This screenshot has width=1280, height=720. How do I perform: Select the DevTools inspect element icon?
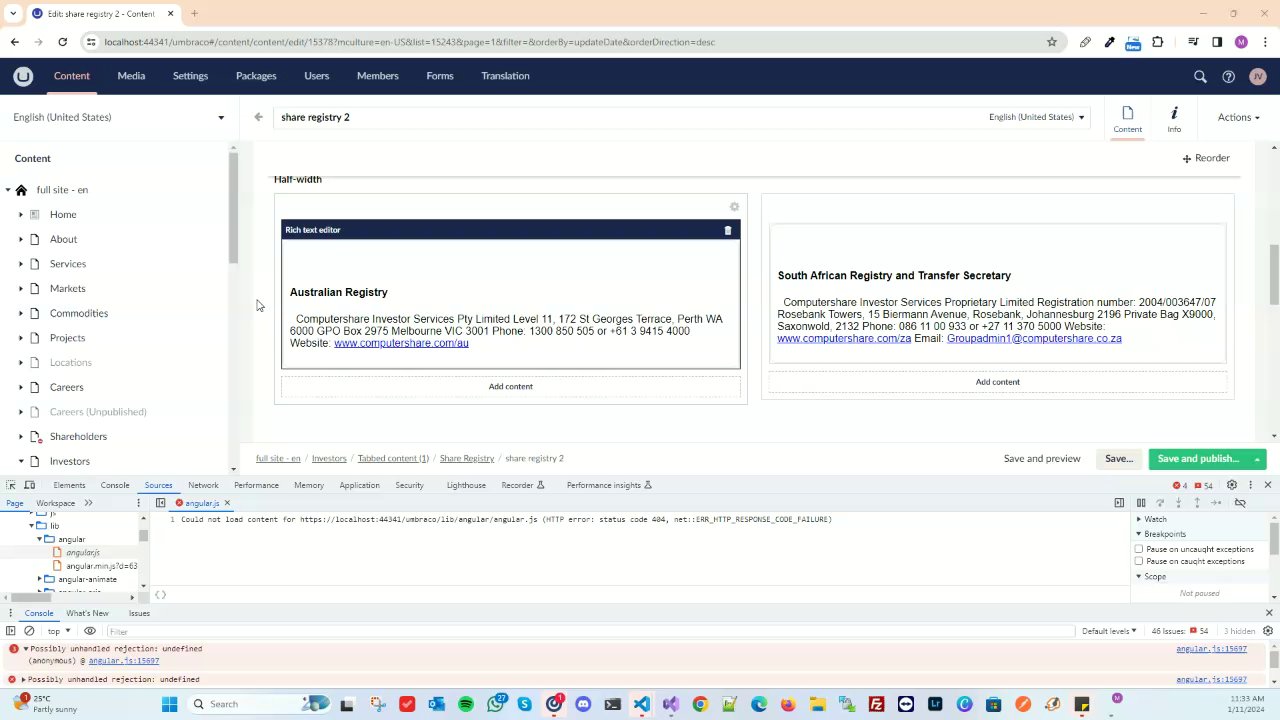coord(11,485)
